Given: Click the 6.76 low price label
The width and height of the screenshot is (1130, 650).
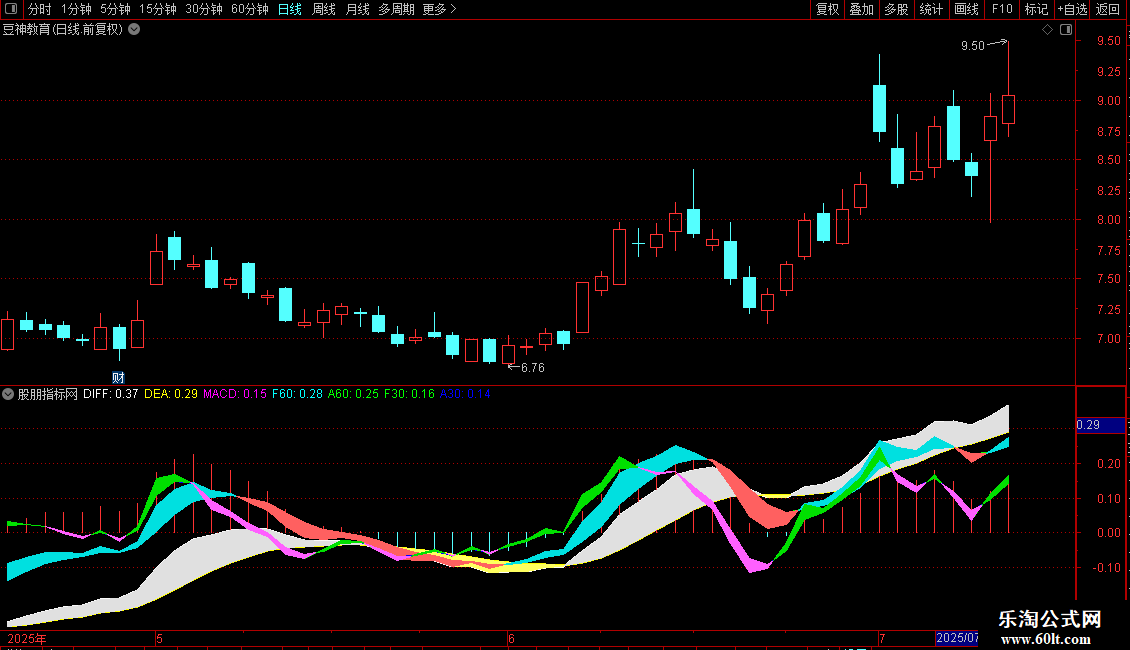Looking at the screenshot, I should click(533, 368).
